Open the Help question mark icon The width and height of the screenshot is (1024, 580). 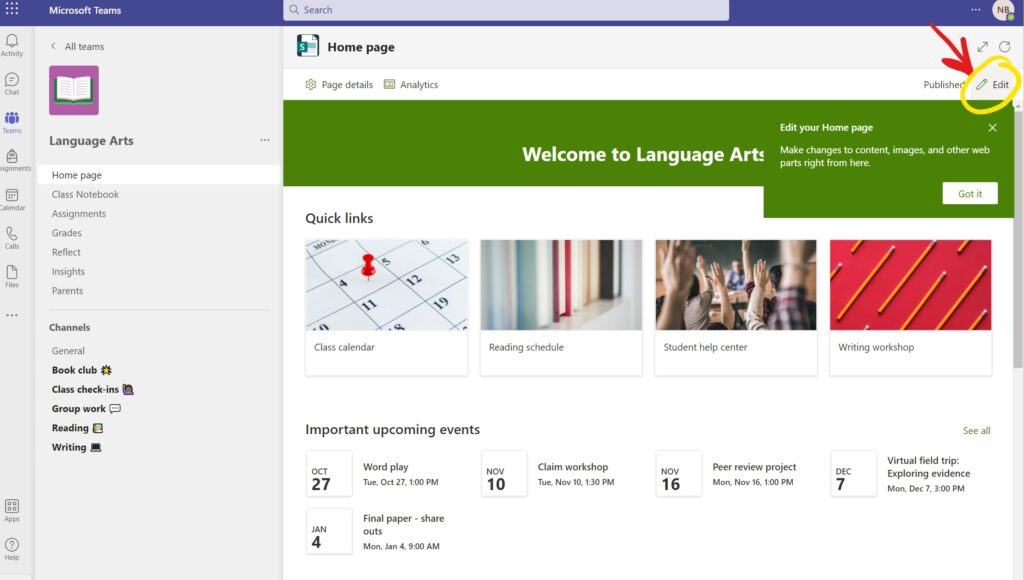12,548
